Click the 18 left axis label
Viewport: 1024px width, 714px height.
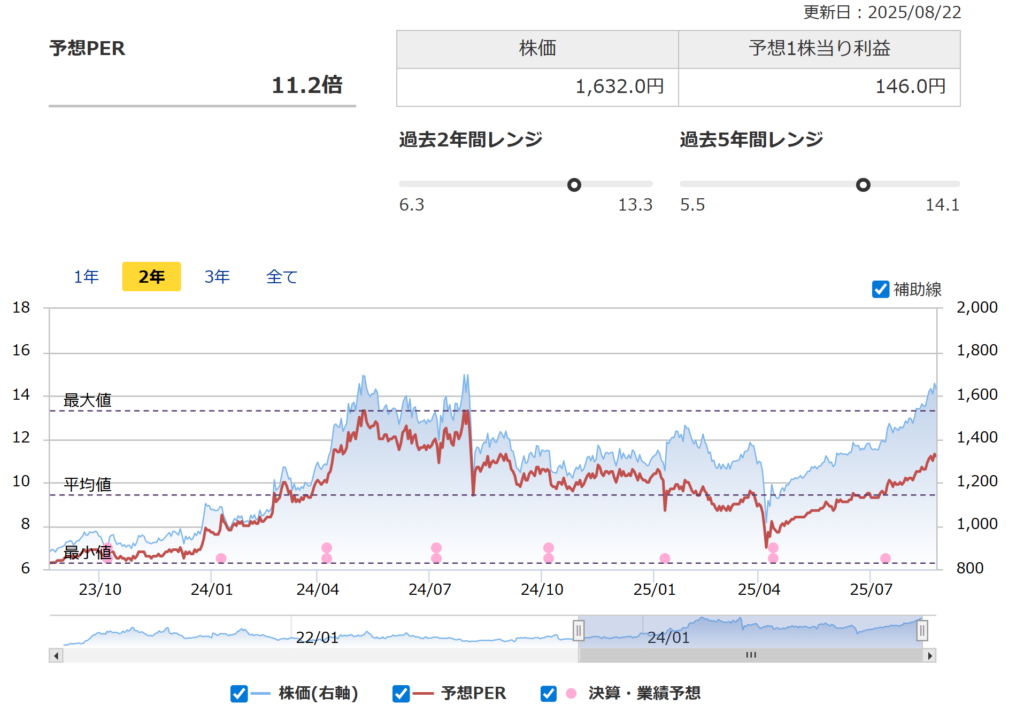(x=21, y=307)
